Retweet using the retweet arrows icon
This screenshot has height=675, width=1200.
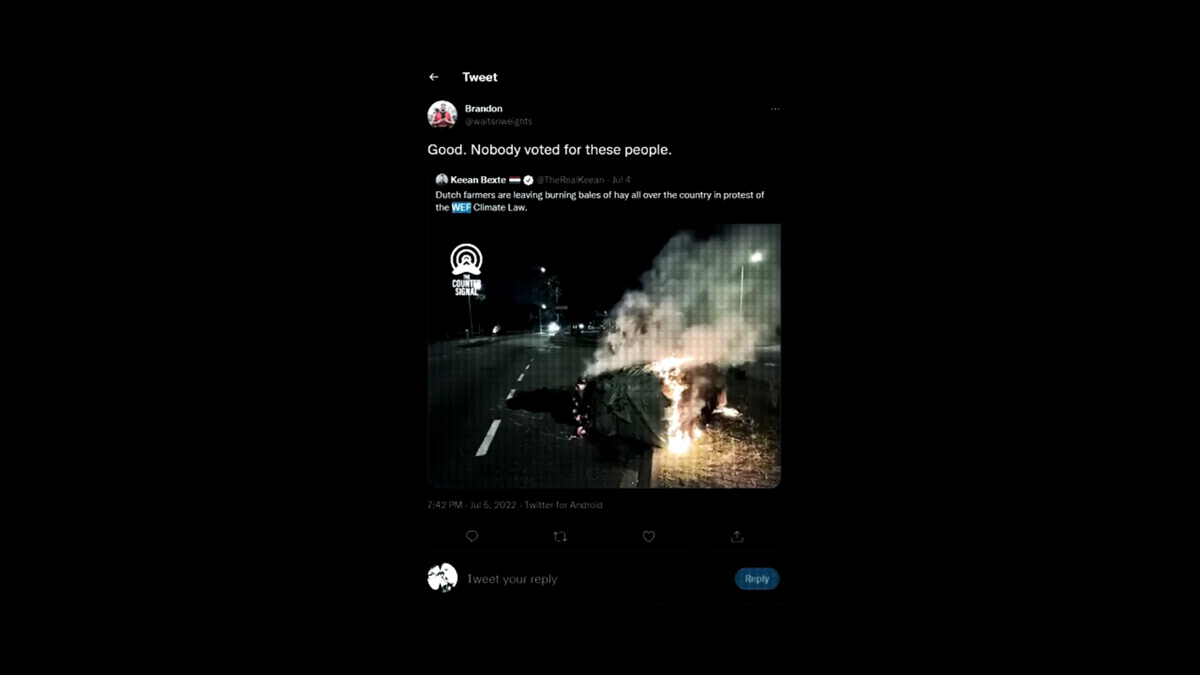click(560, 537)
